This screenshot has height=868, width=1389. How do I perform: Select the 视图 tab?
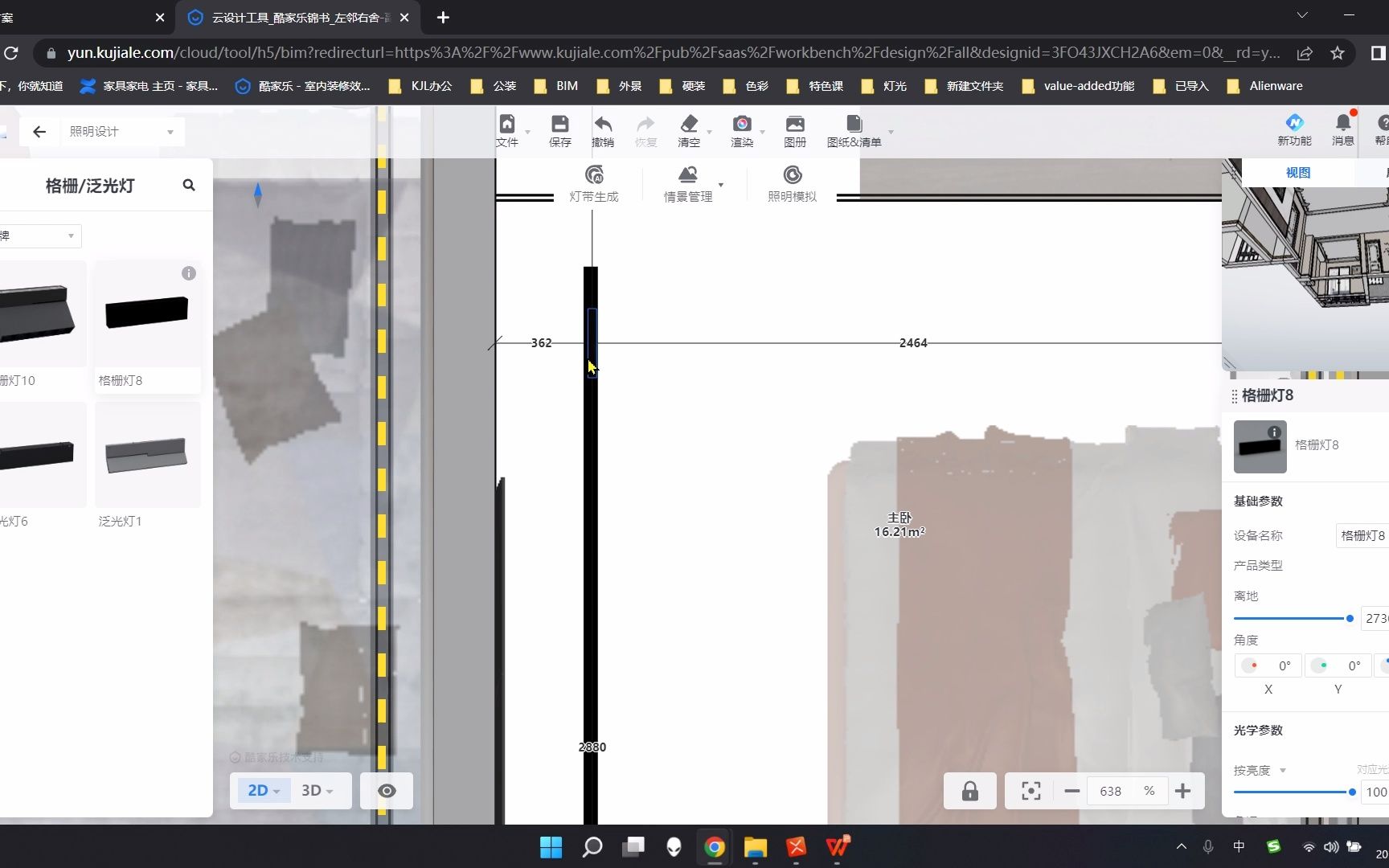(x=1298, y=172)
